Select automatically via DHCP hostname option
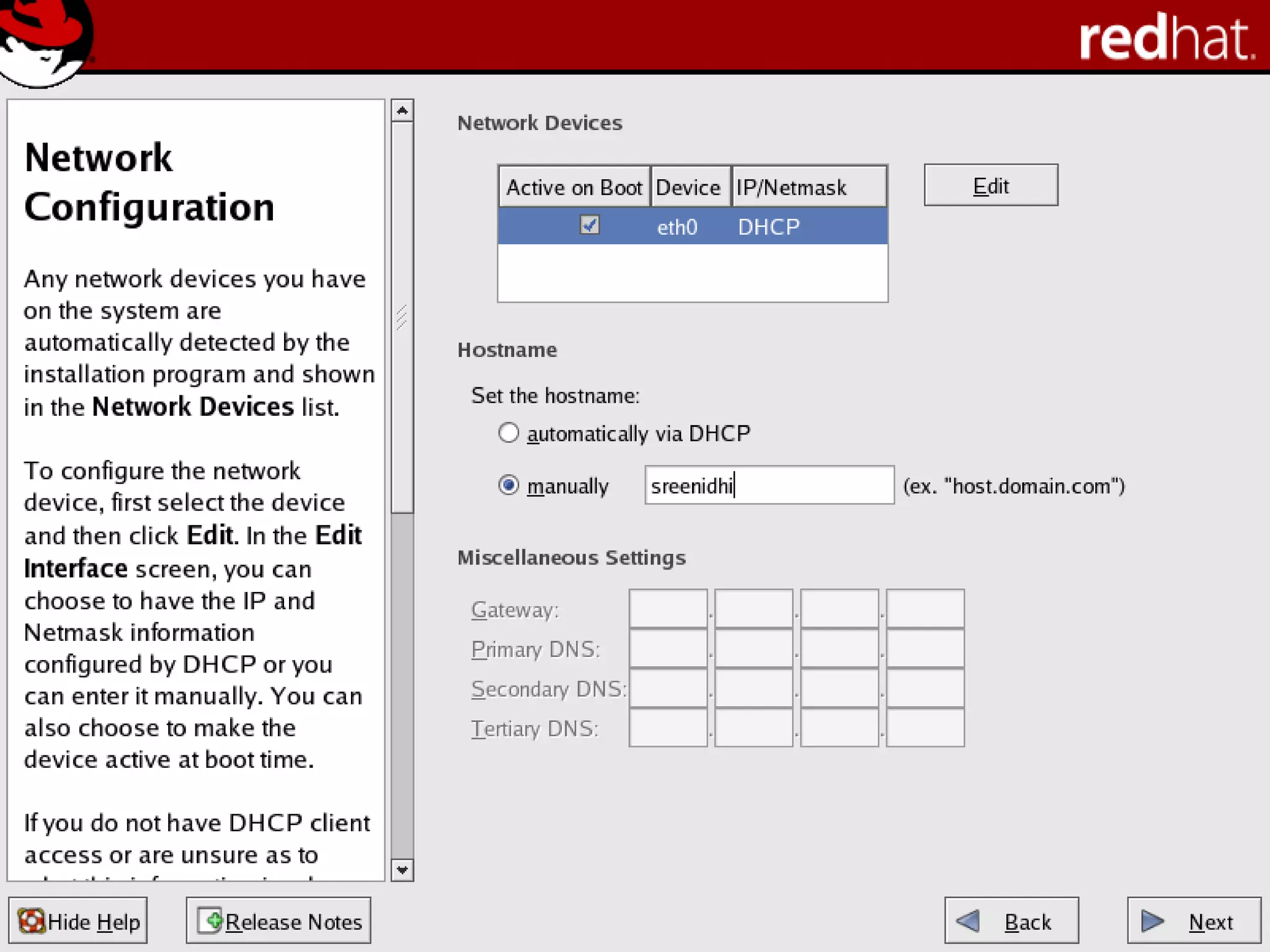This screenshot has width=1270, height=952. pos(508,433)
